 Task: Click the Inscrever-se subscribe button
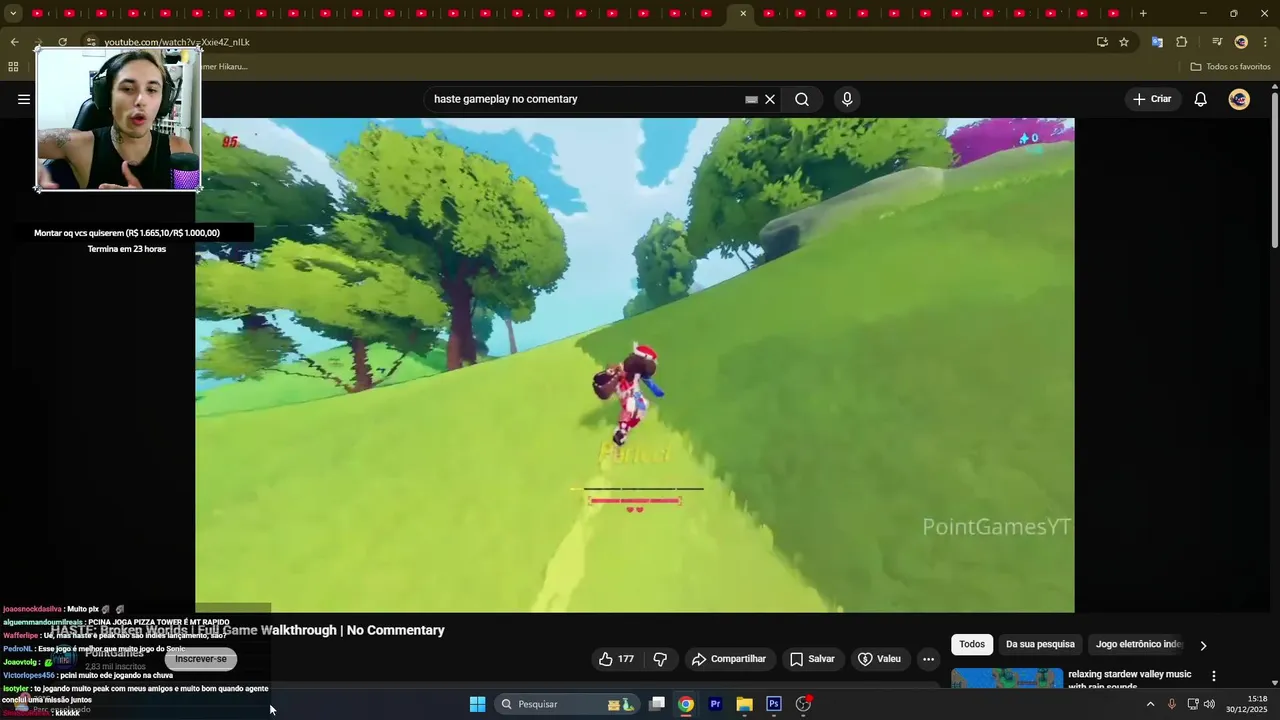(201, 659)
